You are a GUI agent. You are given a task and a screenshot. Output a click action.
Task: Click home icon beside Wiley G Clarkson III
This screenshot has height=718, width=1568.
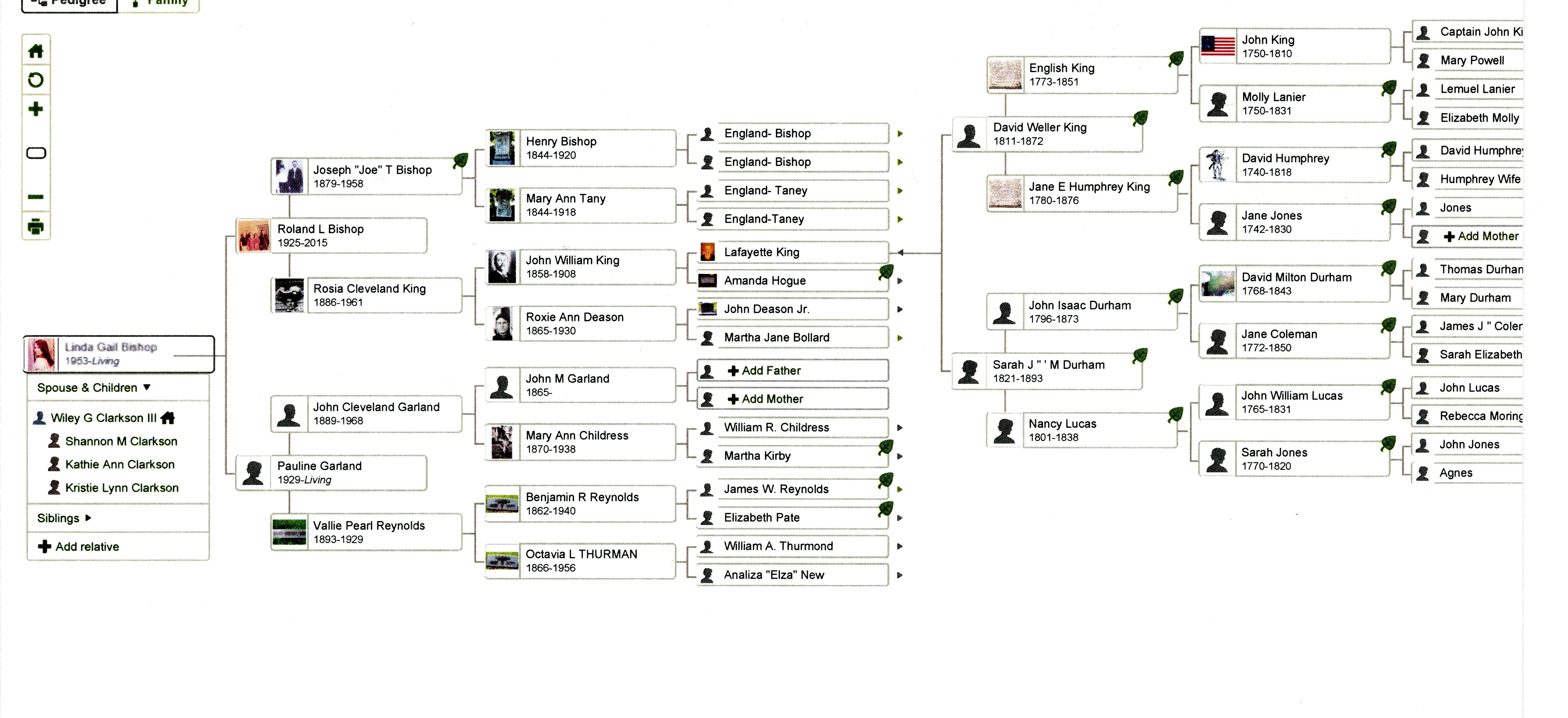click(168, 418)
